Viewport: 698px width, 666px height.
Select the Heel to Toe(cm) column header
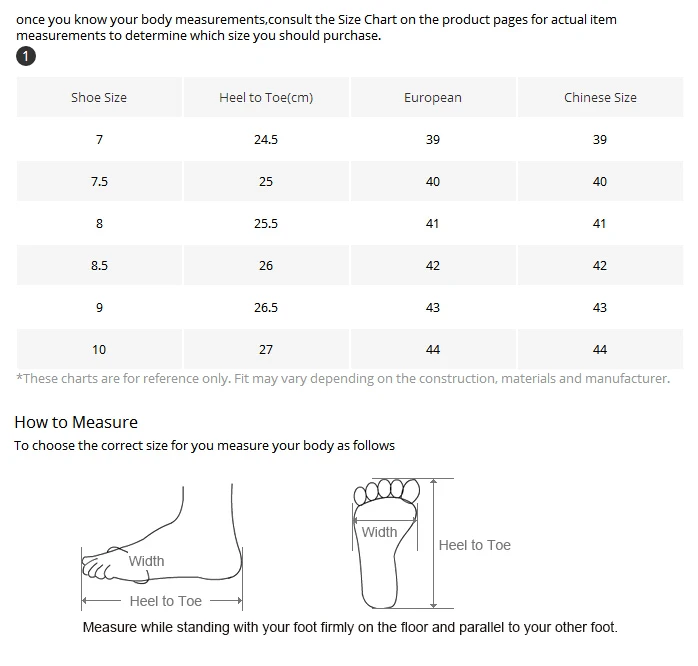(x=266, y=97)
